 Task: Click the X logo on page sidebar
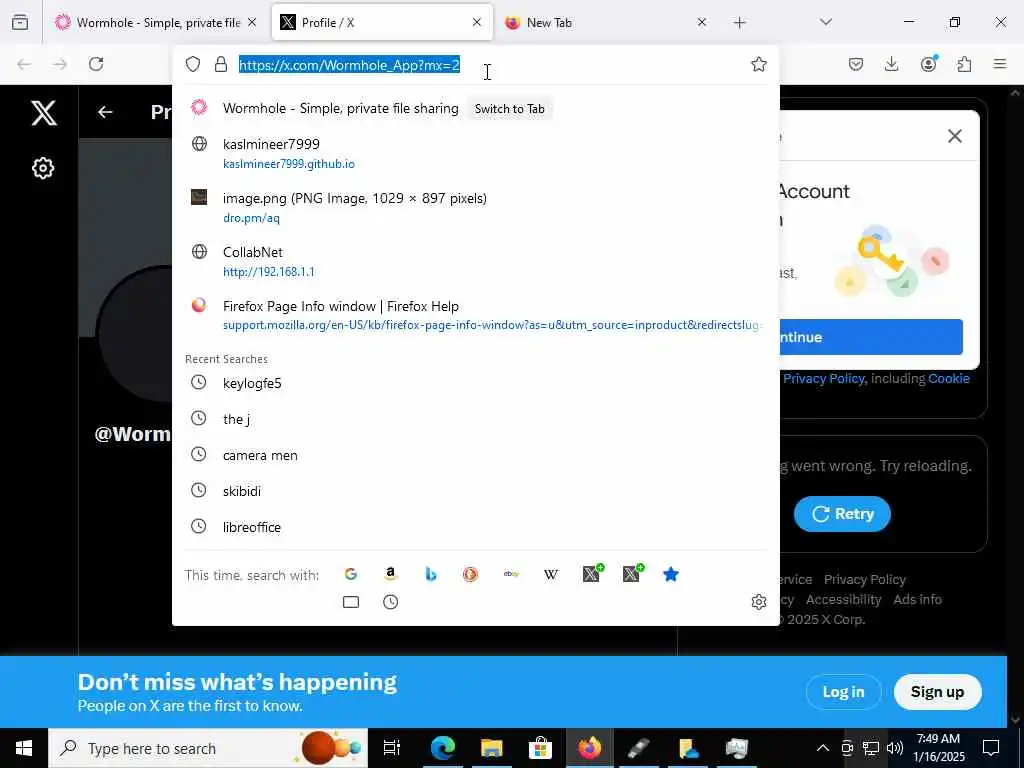coord(44,113)
